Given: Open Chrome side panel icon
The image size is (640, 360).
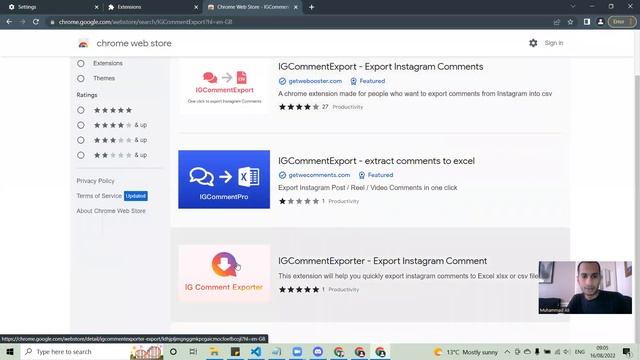Looking at the screenshot, I should pyautogui.click(x=587, y=22).
